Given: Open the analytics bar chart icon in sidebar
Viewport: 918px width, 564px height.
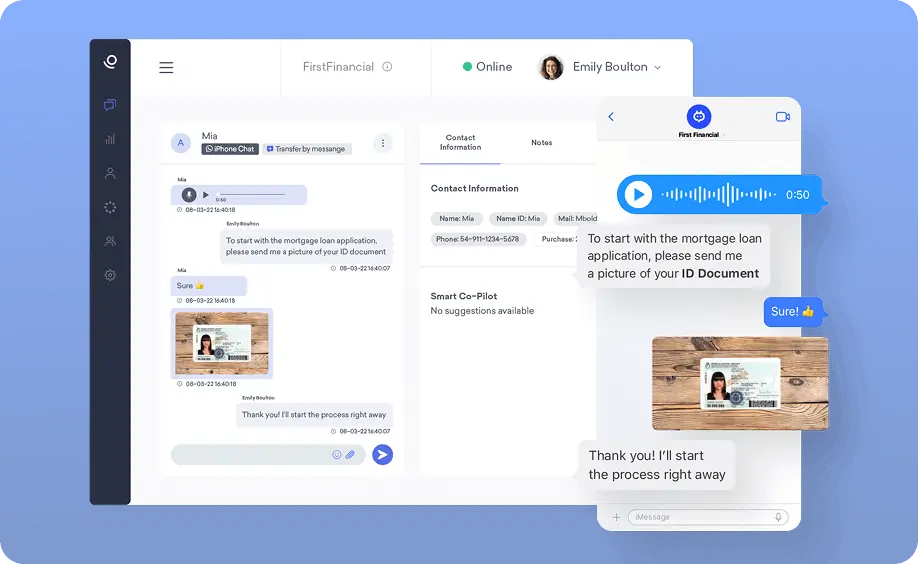Looking at the screenshot, I should (x=110, y=139).
